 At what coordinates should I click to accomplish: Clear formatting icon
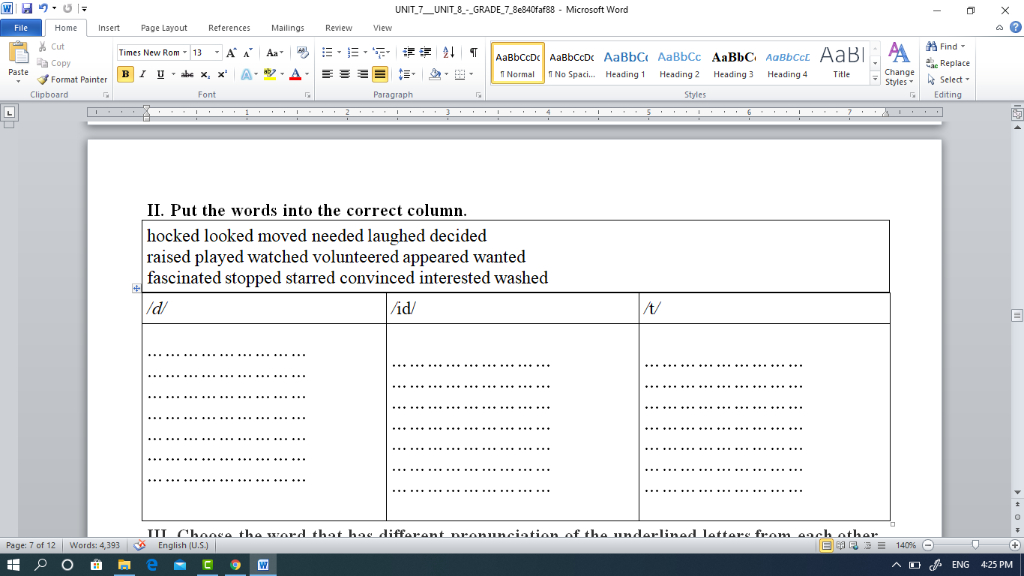[302, 53]
